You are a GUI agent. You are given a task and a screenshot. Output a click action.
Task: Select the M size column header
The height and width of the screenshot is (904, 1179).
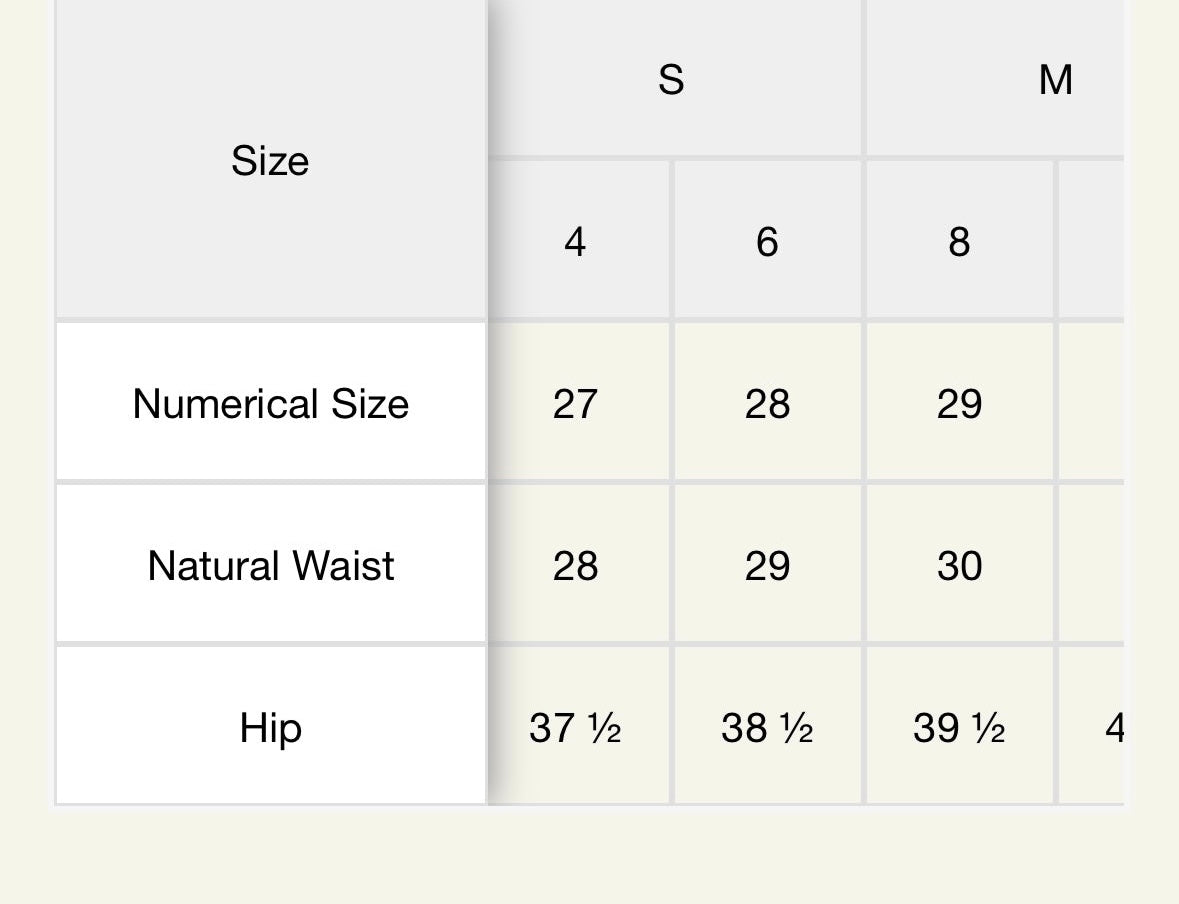pyautogui.click(x=1054, y=79)
